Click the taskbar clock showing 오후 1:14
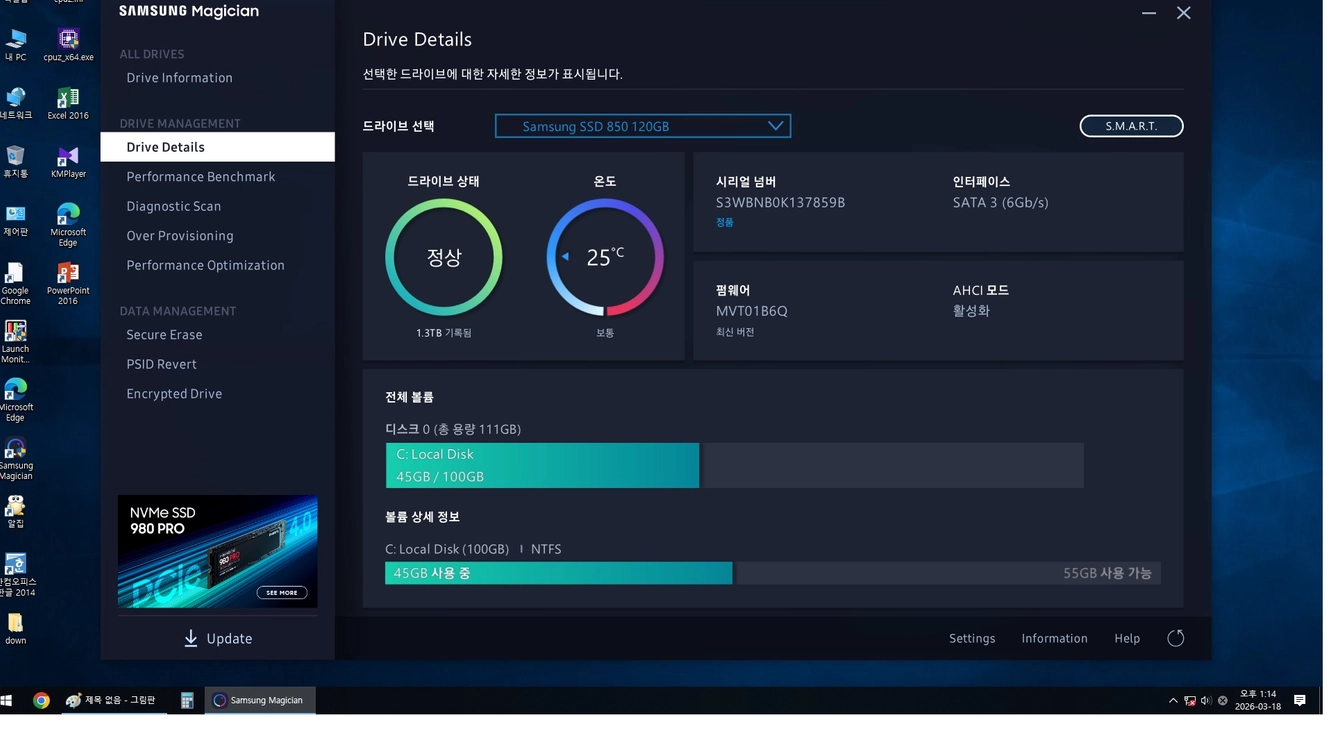 tap(1258, 700)
